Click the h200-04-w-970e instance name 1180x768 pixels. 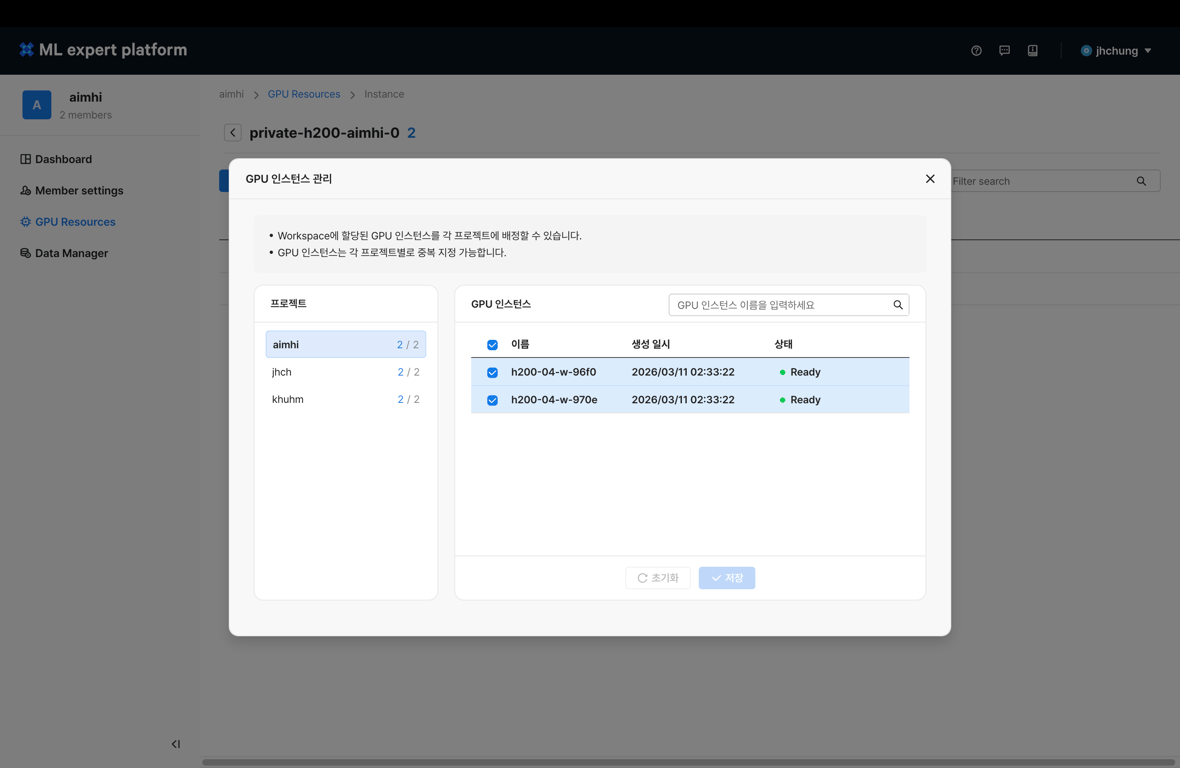tap(554, 399)
